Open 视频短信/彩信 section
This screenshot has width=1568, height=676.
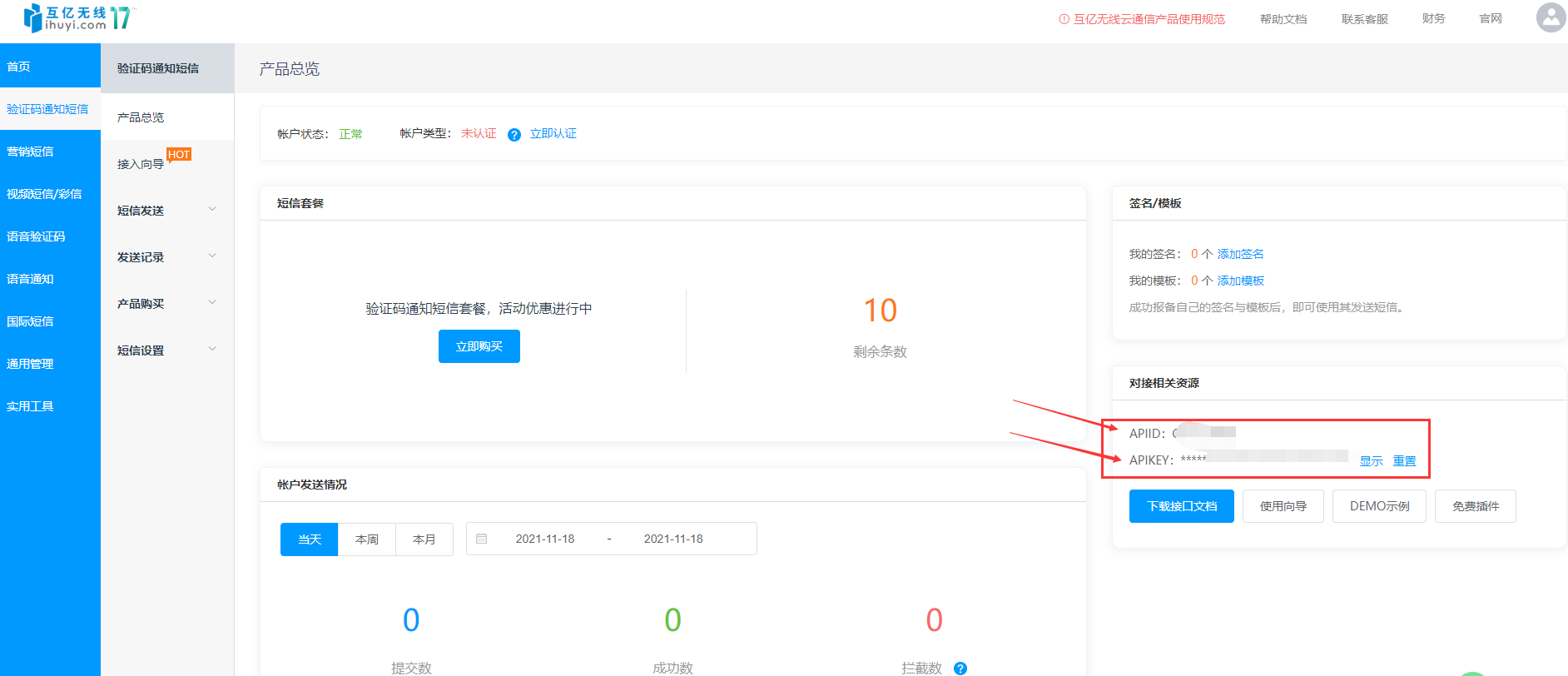(x=50, y=194)
